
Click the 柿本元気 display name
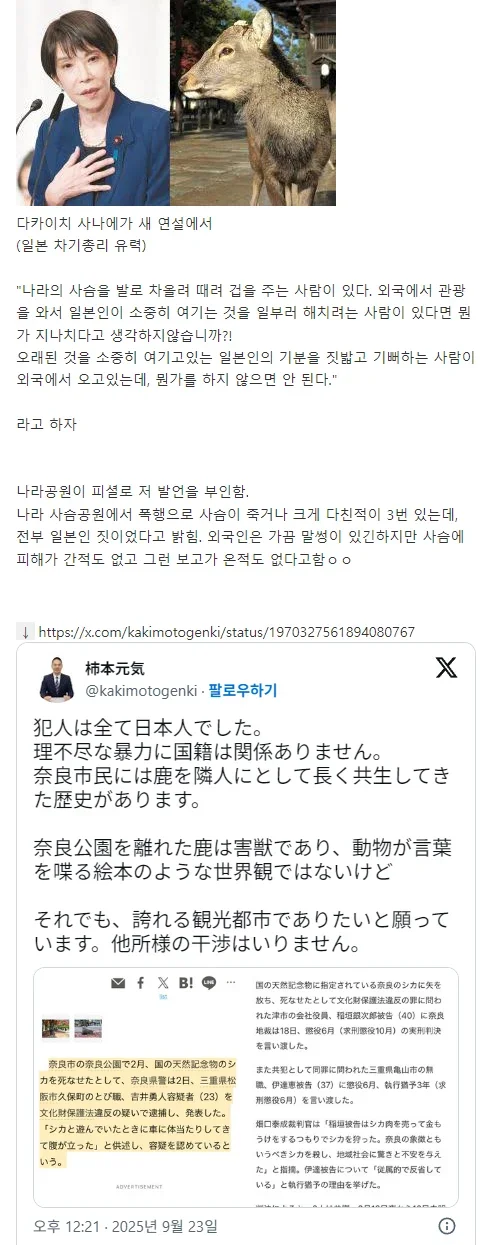[x=115, y=669]
